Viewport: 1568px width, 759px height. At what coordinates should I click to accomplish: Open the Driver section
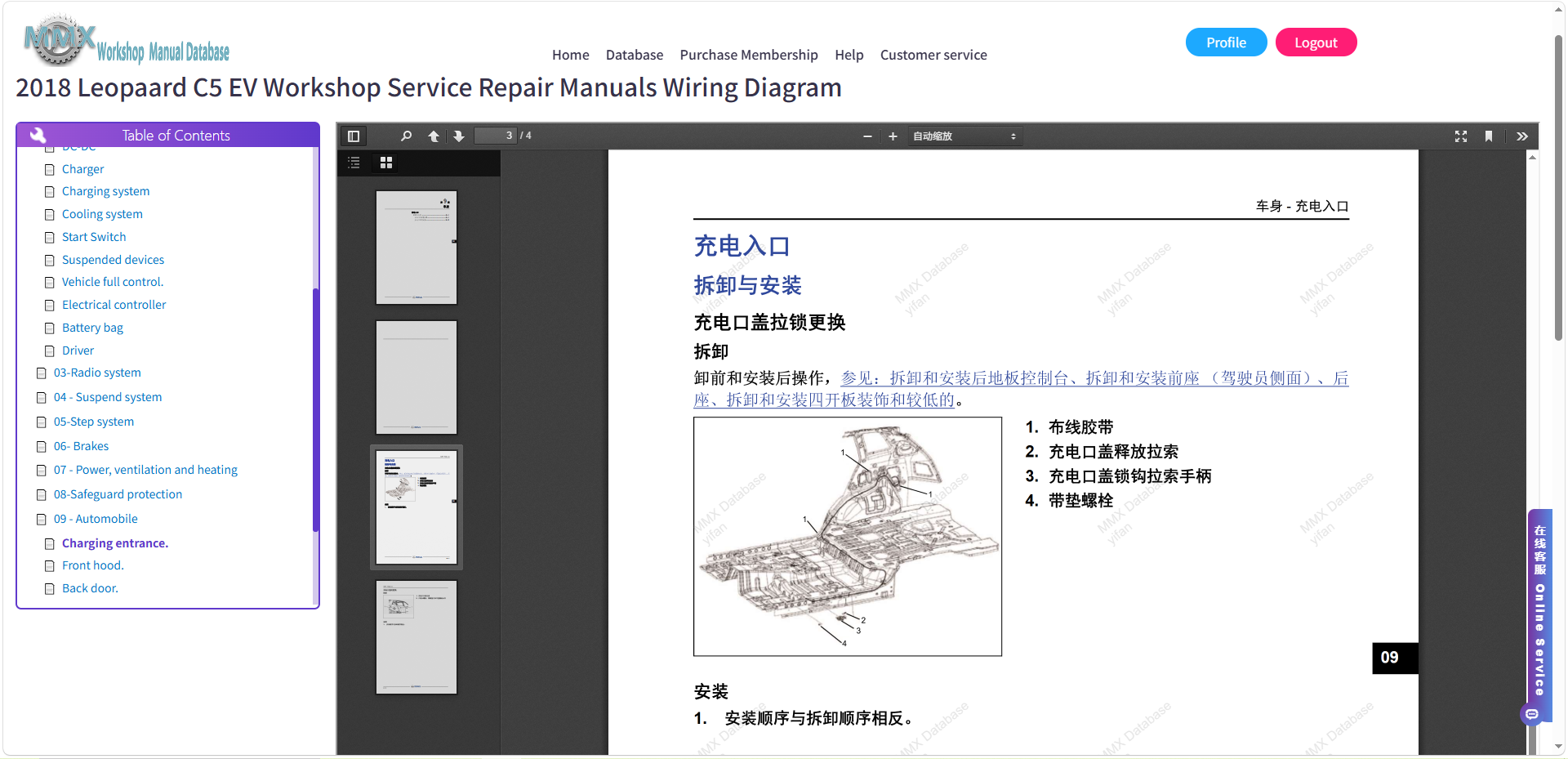(78, 350)
